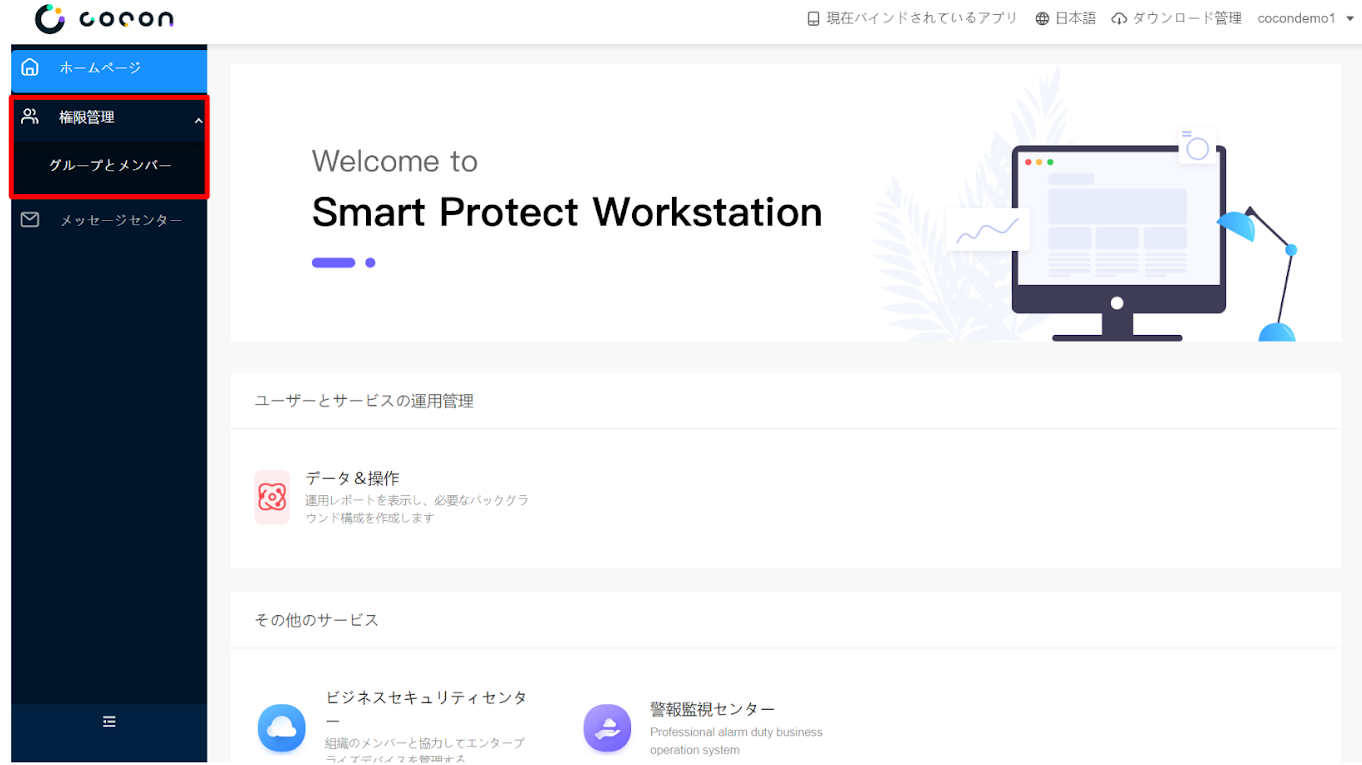Click the Cocon logo icon
1362x765 pixels.
pyautogui.click(x=50, y=19)
